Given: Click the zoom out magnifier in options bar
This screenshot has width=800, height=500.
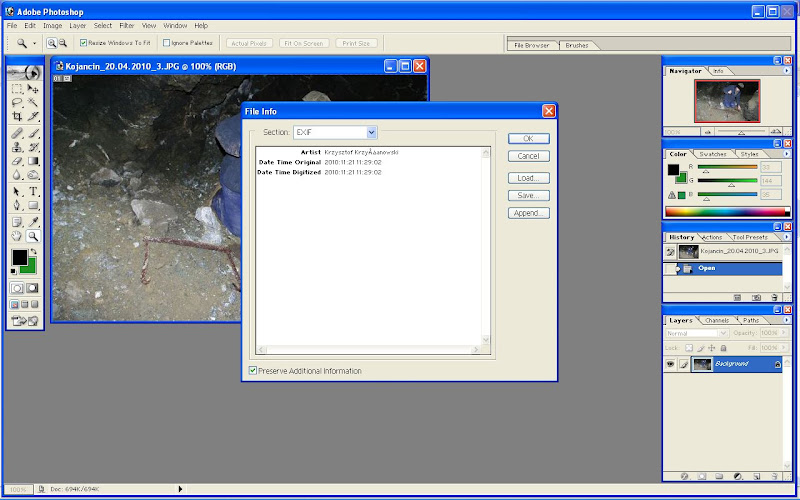Looking at the screenshot, I should click(63, 43).
